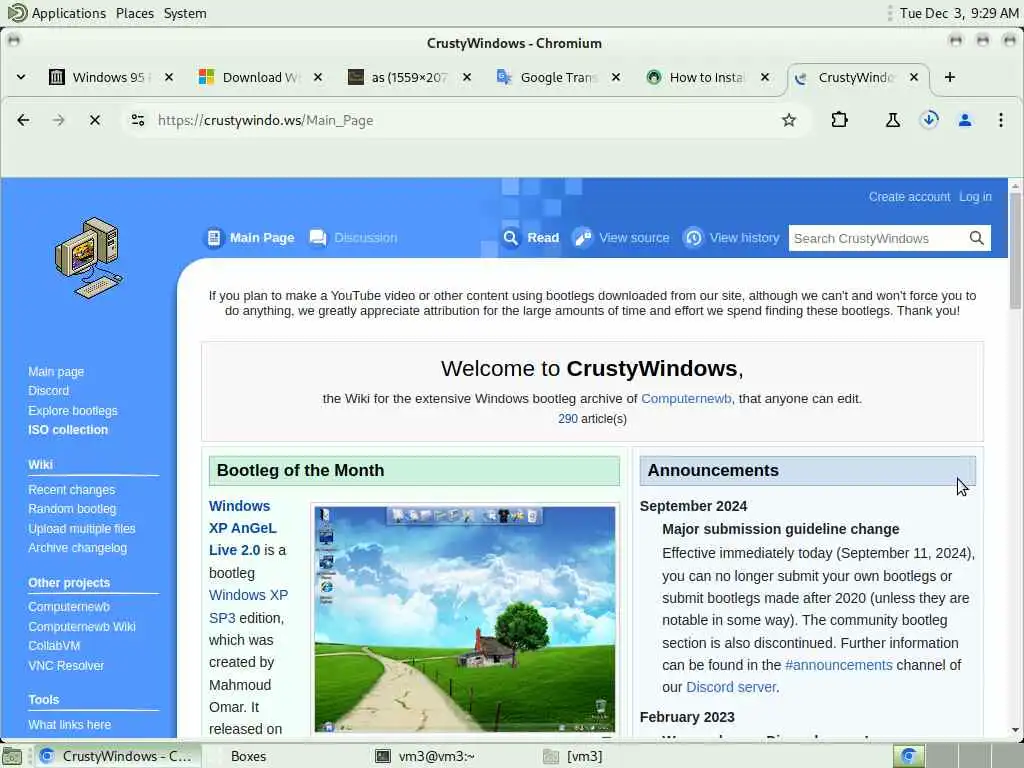Open the bootleg desktop screenshot thumbnail

[464, 619]
